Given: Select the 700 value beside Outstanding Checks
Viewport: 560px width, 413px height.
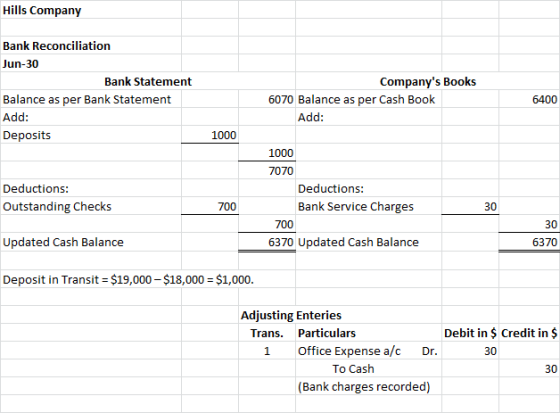Looking at the screenshot, I should (227, 206).
